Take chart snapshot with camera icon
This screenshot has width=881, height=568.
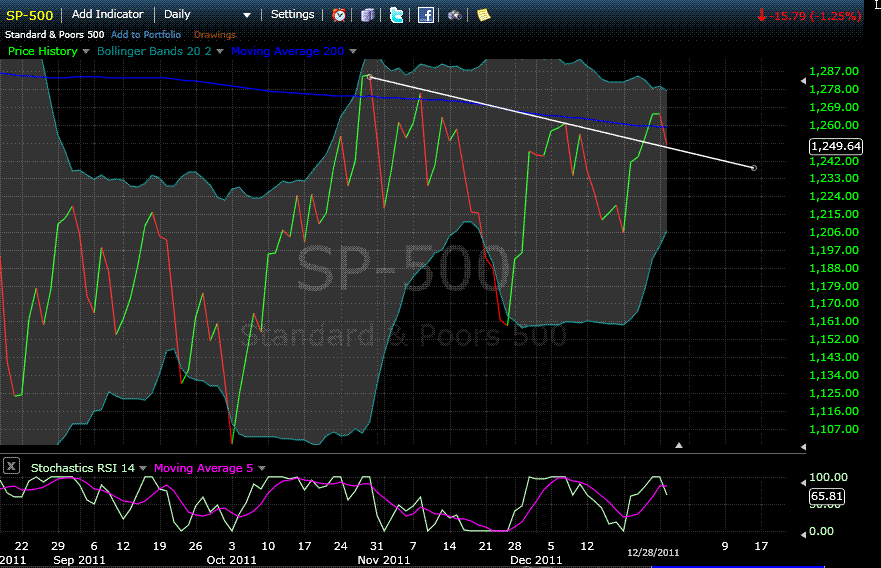pos(455,15)
